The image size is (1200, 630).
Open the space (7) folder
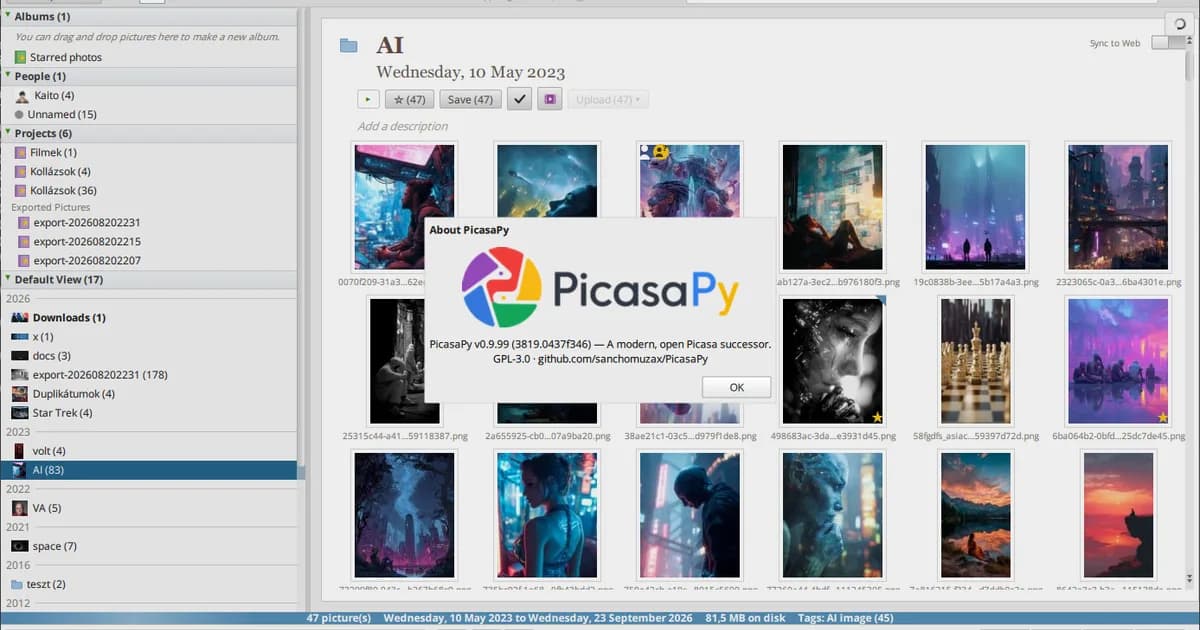click(54, 546)
